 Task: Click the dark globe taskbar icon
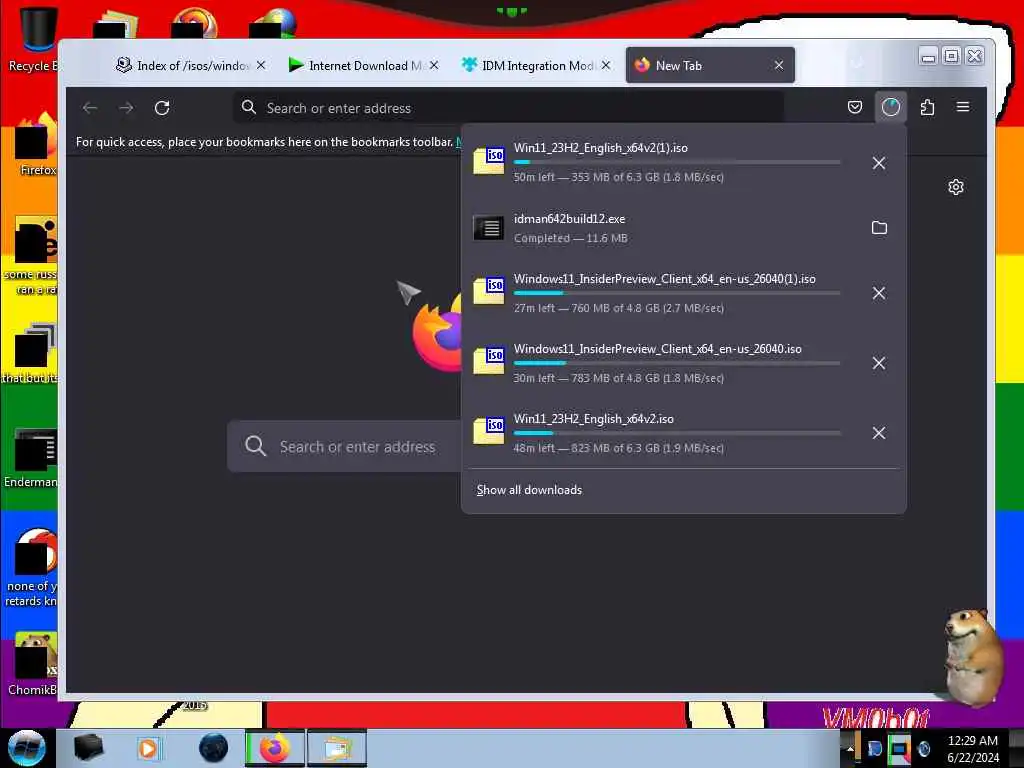pyautogui.click(x=214, y=748)
